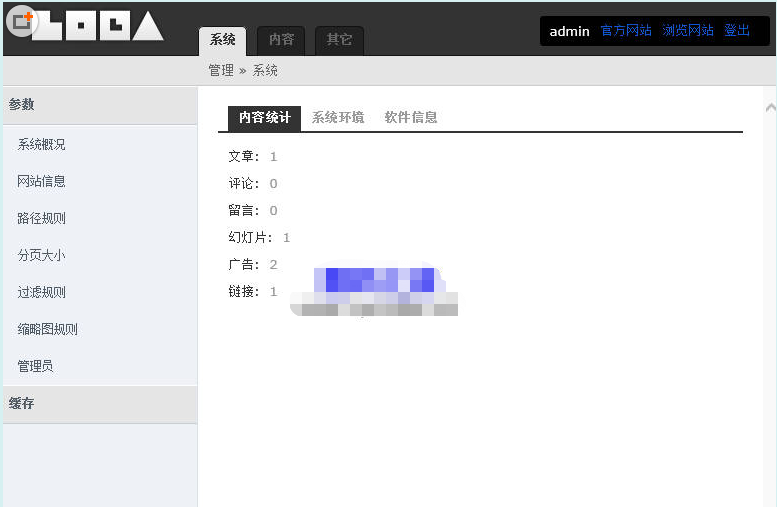This screenshot has height=507, width=777.
Task: Switch to the 系统 top tab
Action: (x=222, y=40)
